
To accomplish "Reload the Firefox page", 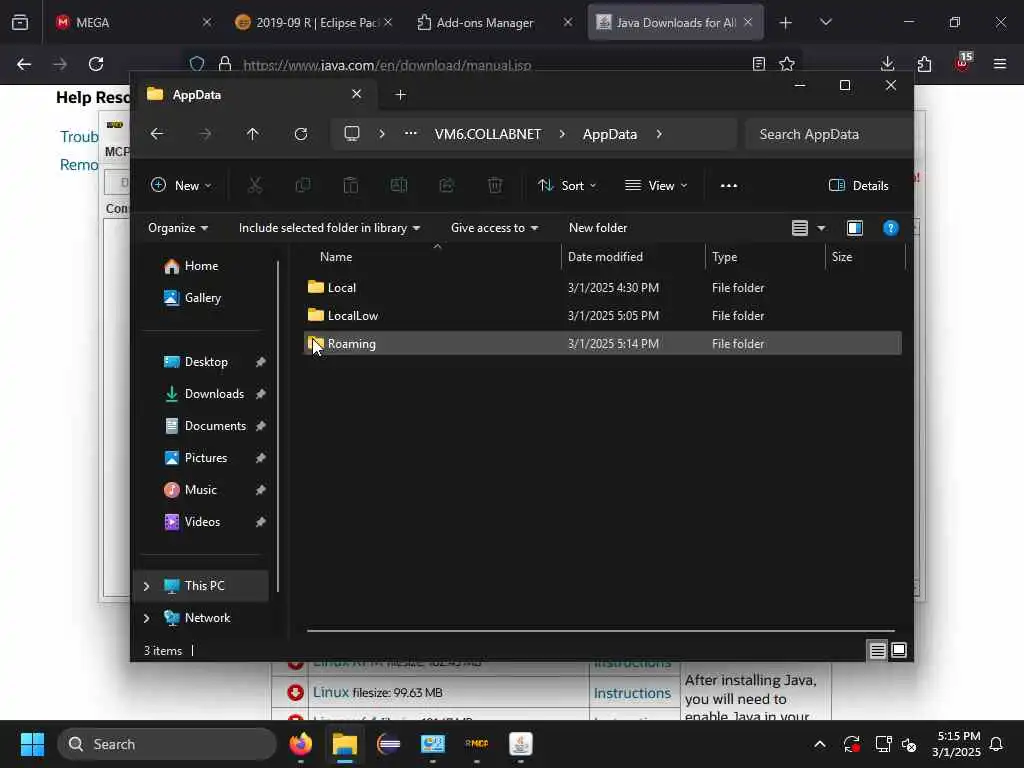I will (x=96, y=63).
